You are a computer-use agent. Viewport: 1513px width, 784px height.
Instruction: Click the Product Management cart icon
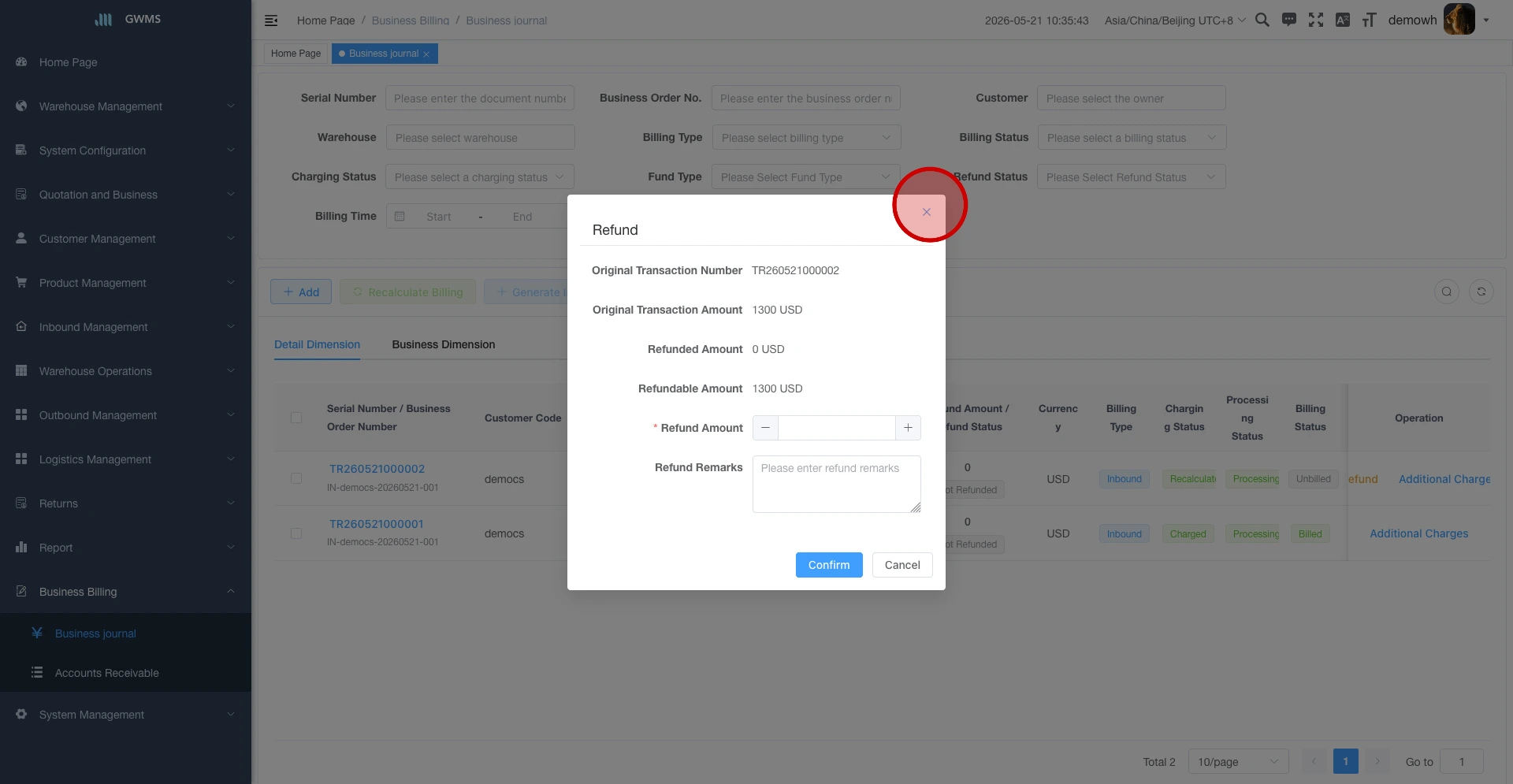click(21, 282)
